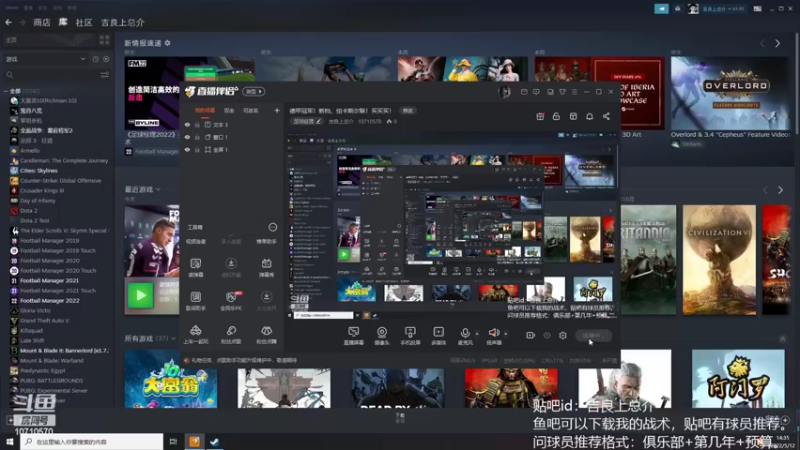The width and height of the screenshot is (800, 450).
Task: Click the start streaming button
Action: (x=593, y=335)
